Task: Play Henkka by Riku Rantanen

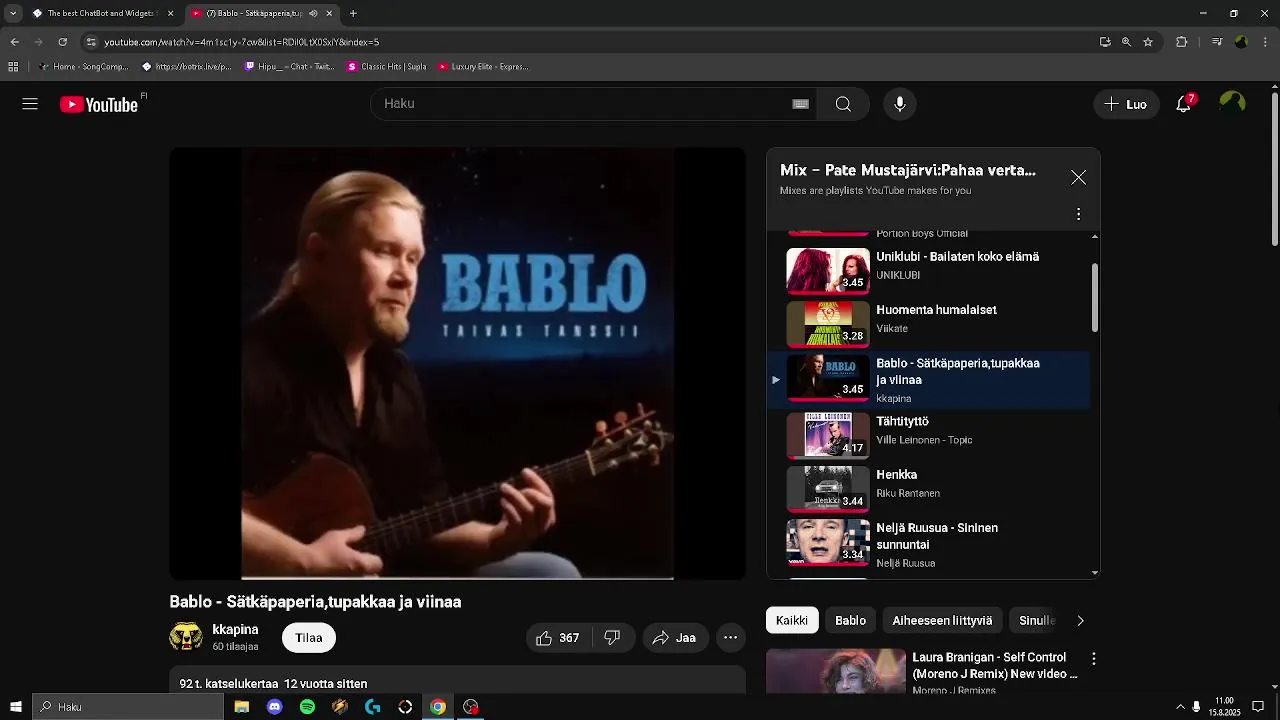Action: 930,488
